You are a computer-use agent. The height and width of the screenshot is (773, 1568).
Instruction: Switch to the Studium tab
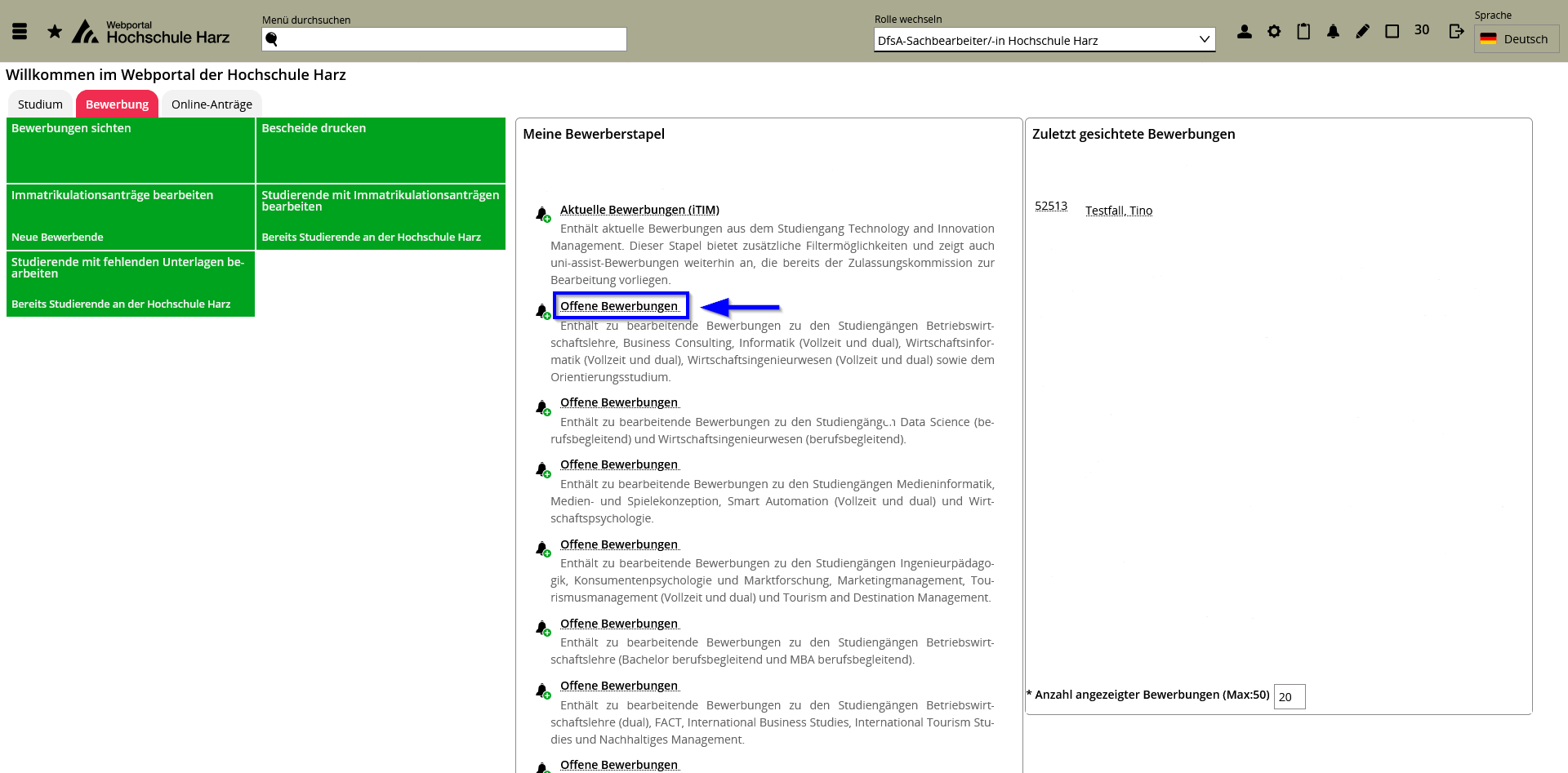coord(40,104)
